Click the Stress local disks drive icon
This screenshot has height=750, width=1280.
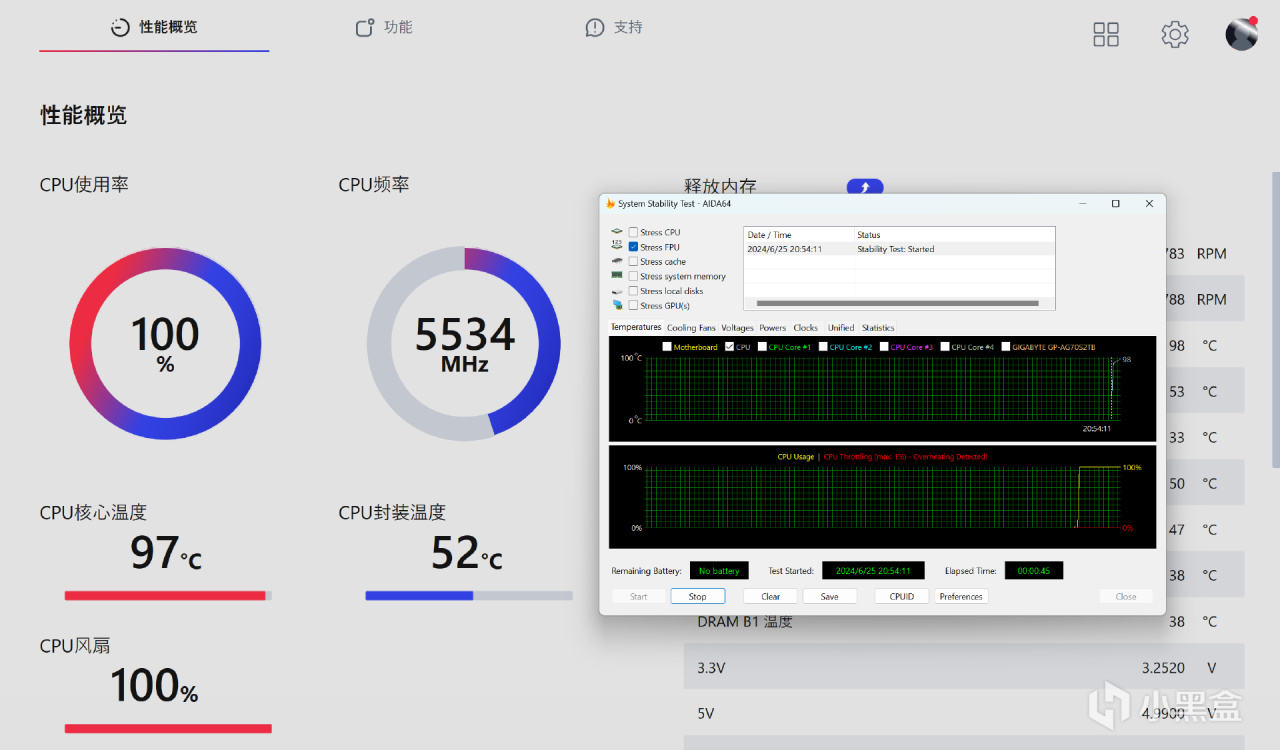(617, 291)
